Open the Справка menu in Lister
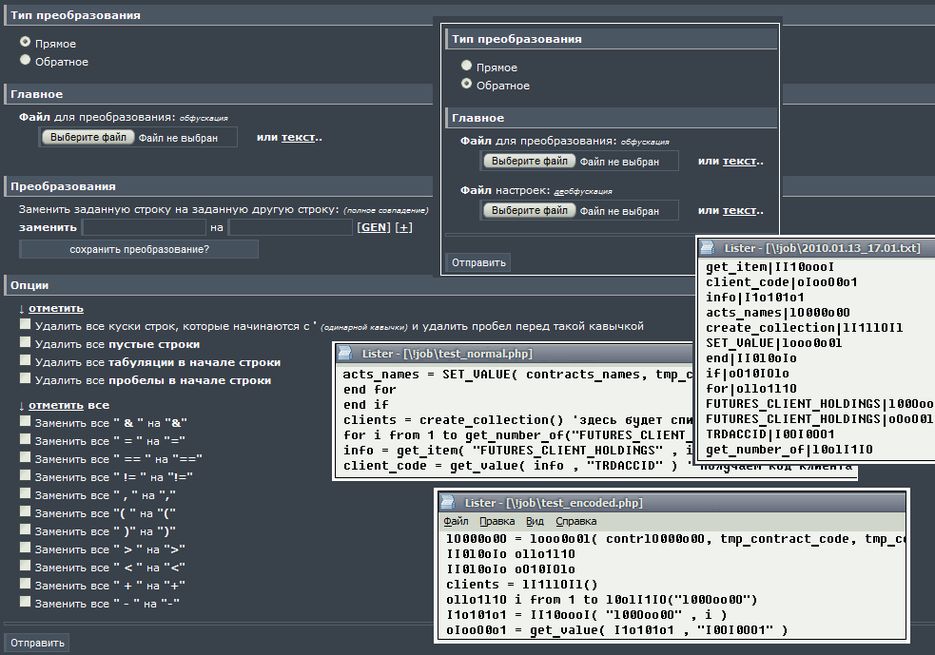Viewport: 935px width, 655px height. coord(575,521)
